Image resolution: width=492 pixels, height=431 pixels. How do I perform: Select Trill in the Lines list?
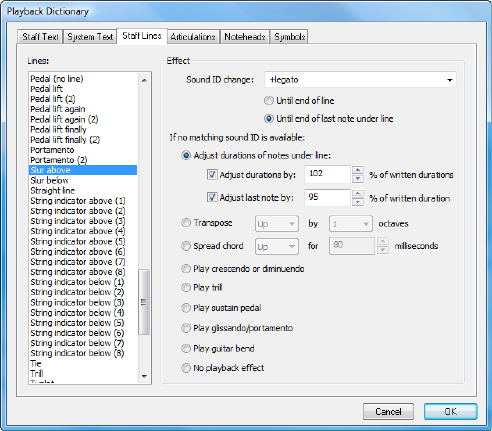point(83,373)
